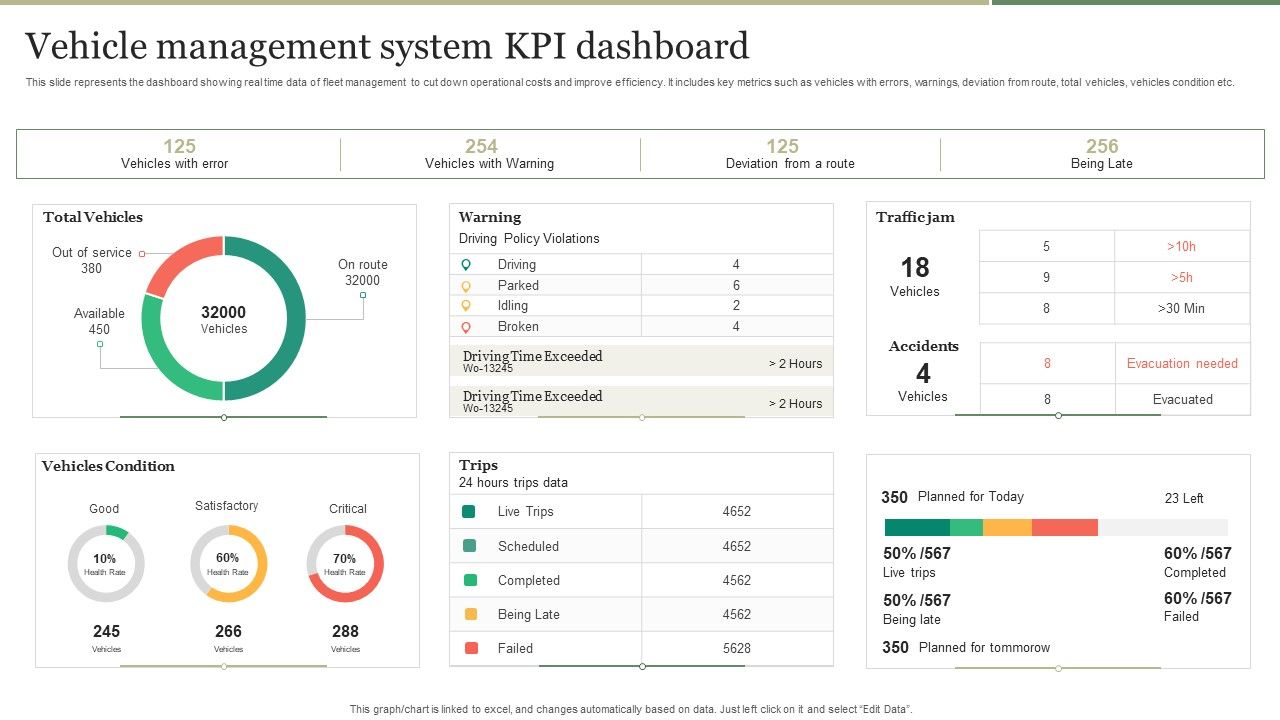
Task: Select the 256 Being Late KPI tile
Action: [1101, 153]
